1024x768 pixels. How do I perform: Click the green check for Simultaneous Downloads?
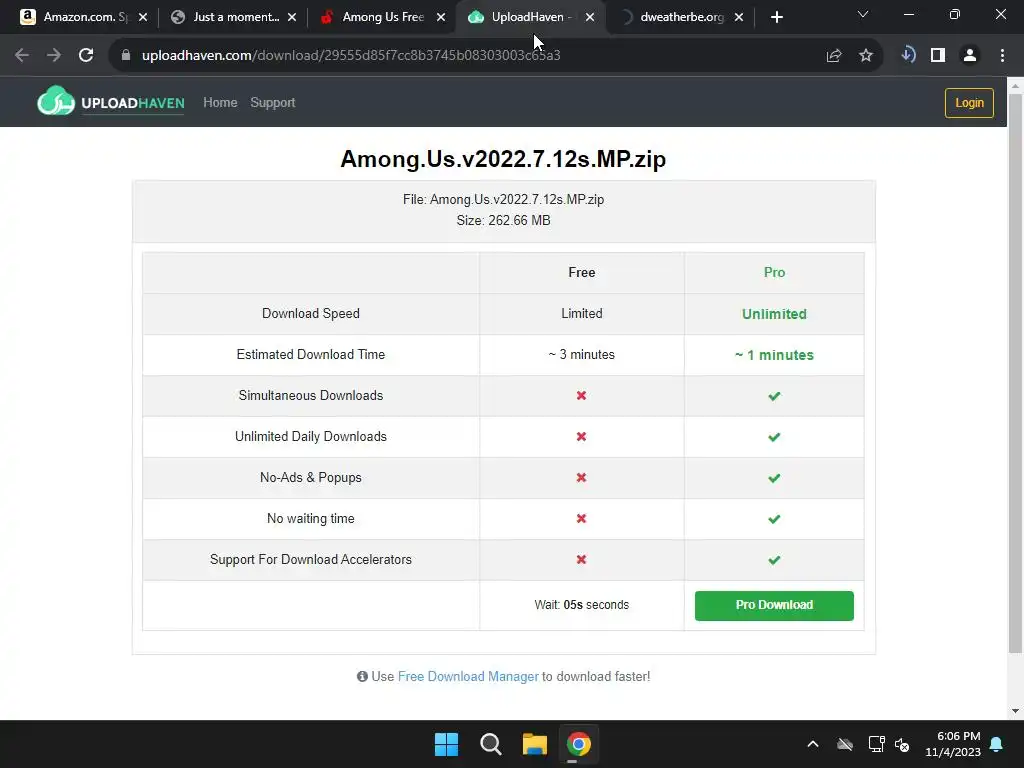[x=774, y=396]
